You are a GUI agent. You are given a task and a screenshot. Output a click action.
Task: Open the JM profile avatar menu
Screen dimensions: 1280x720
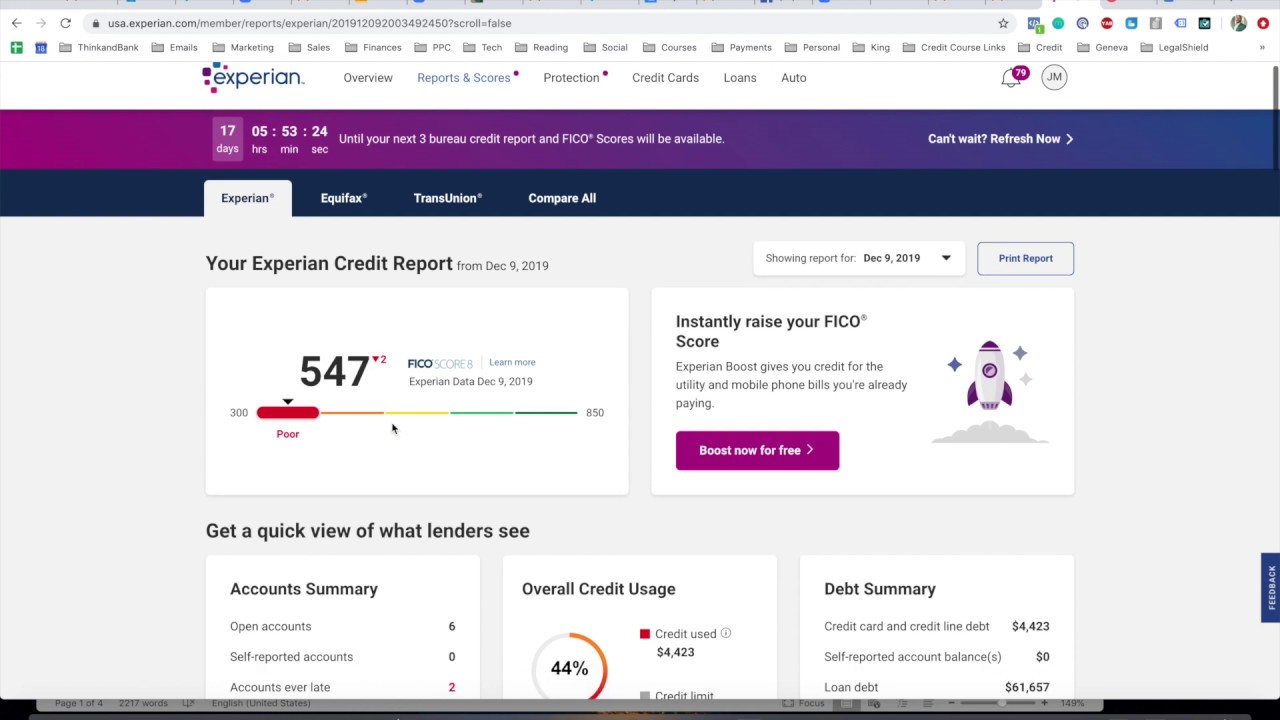1054,77
